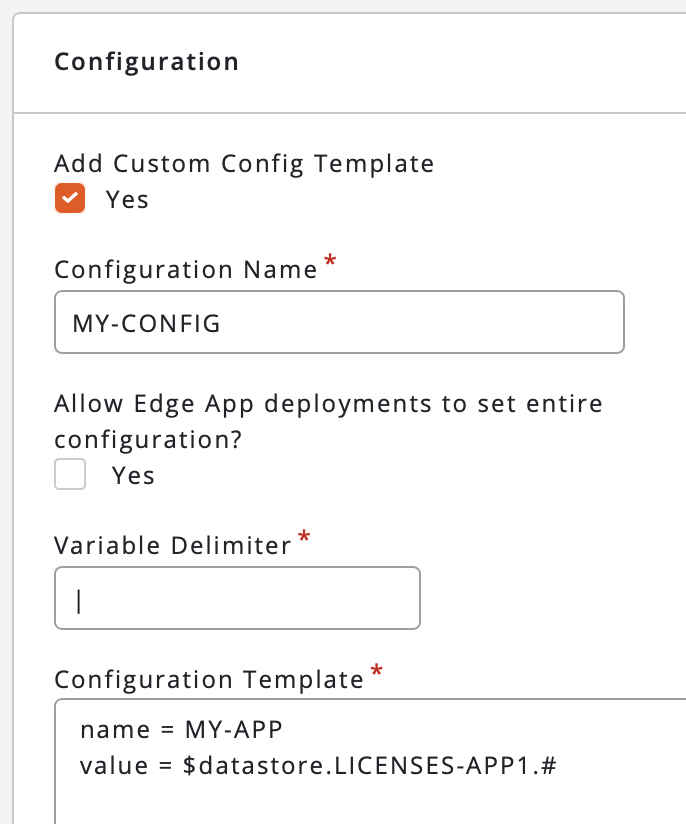The width and height of the screenshot is (686, 824).
Task: Click the red asterisk next to Variable Delimiter
Action: 304,539
